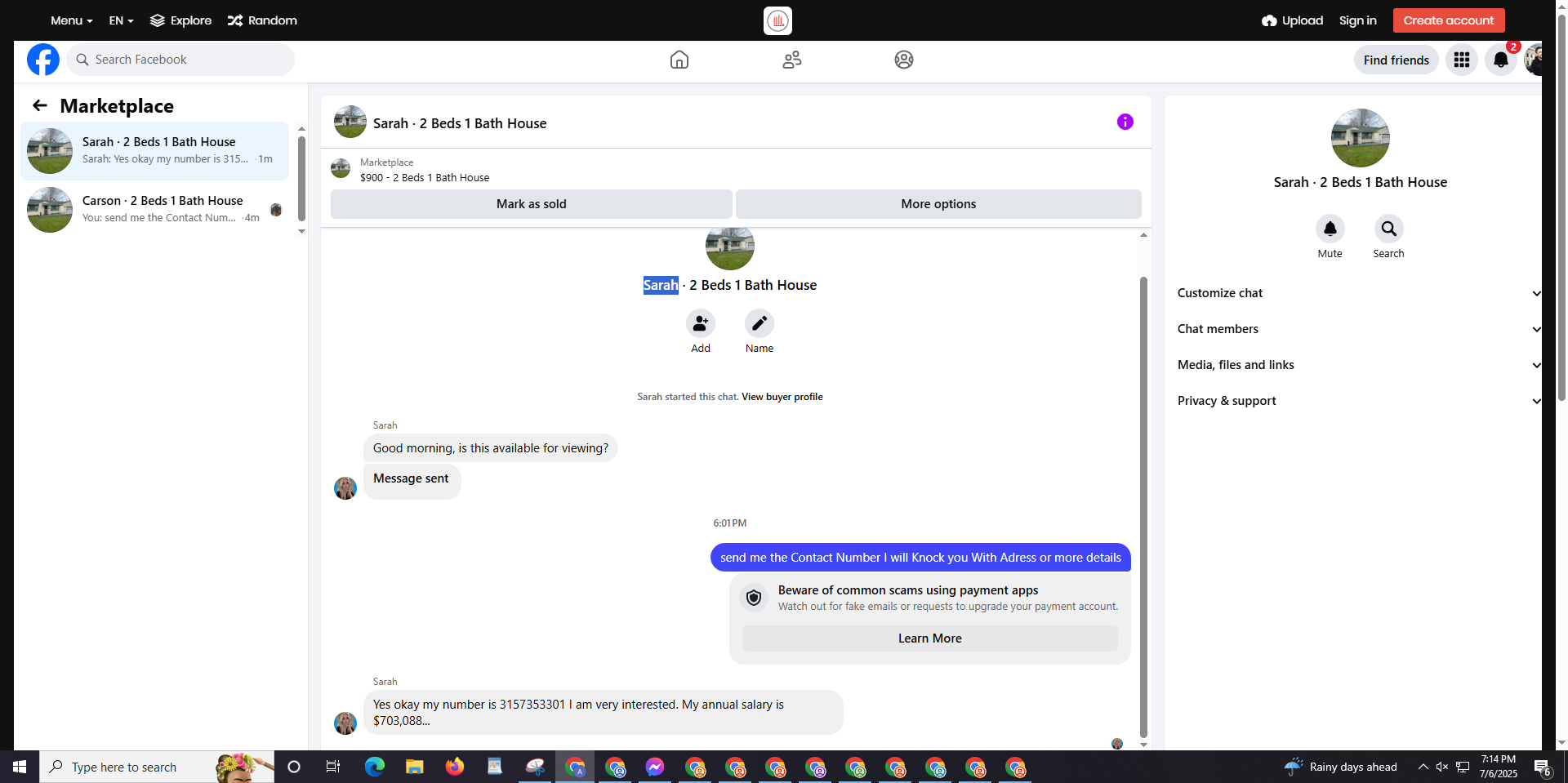This screenshot has height=783, width=1568.
Task: Search in conversation via magnifier icon
Action: 1389,229
